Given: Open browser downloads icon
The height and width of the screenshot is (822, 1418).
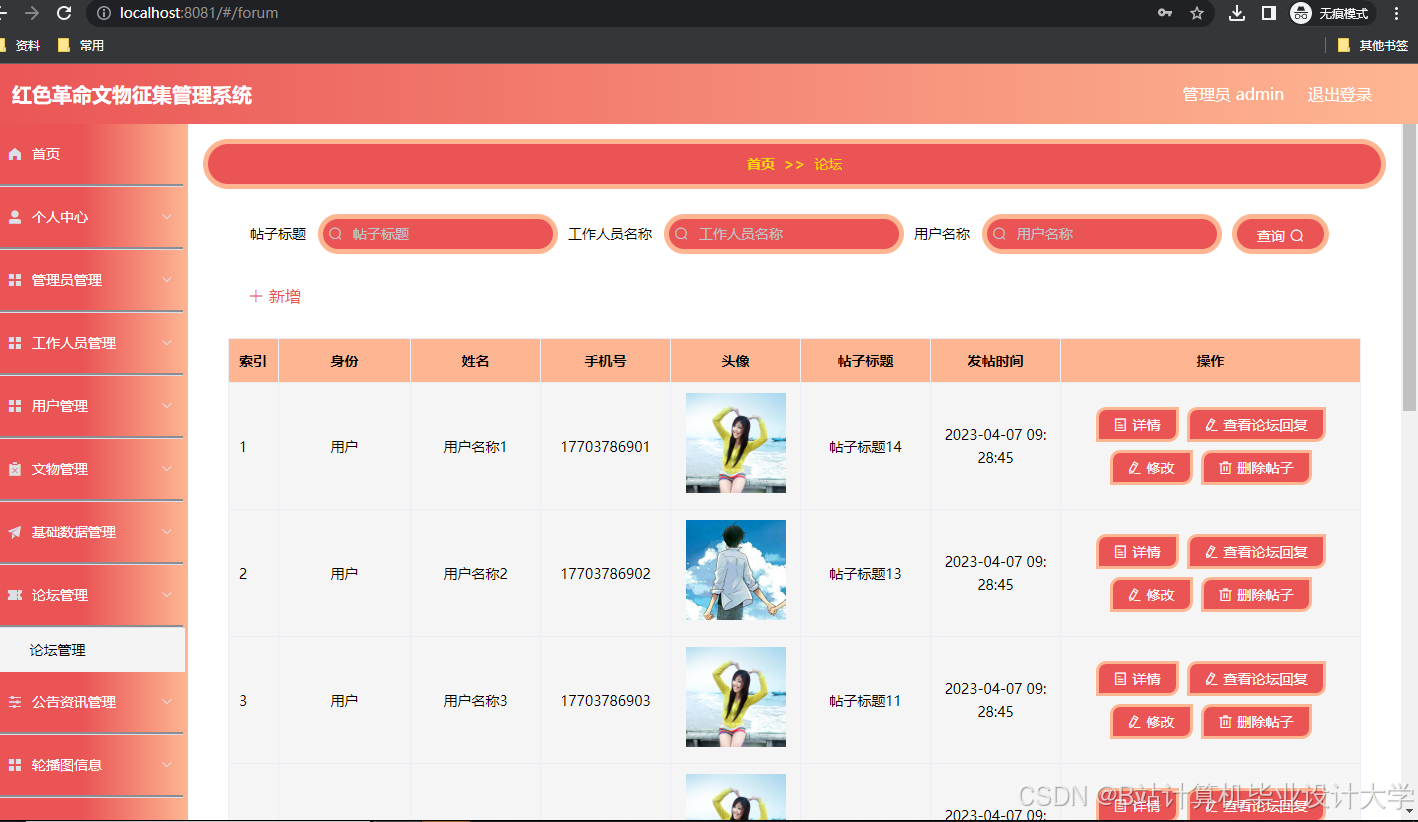Looking at the screenshot, I should click(x=1237, y=13).
